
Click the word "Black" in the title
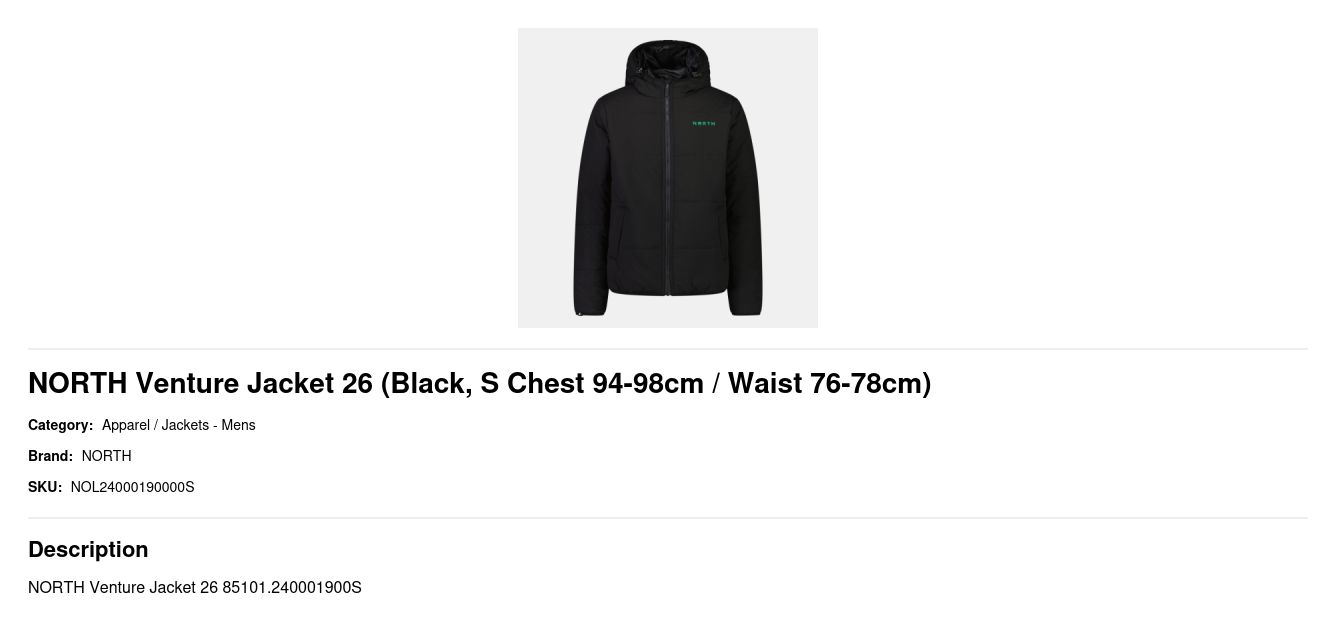click(x=431, y=383)
